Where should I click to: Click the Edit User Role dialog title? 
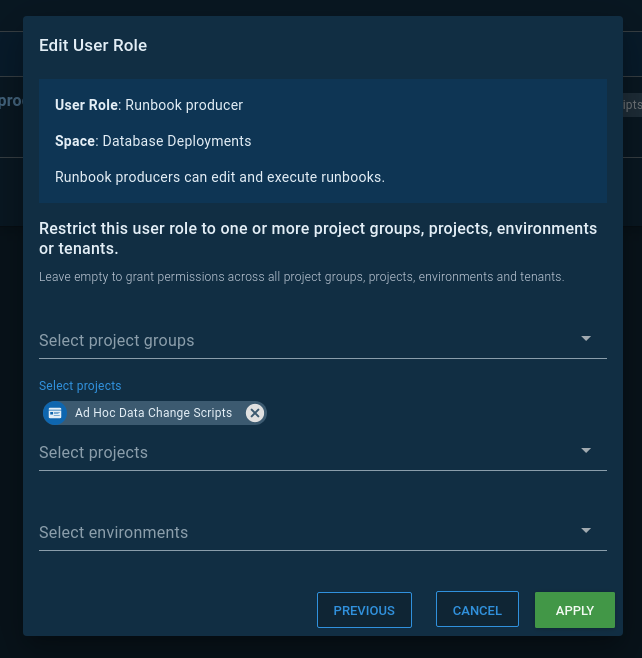93,45
